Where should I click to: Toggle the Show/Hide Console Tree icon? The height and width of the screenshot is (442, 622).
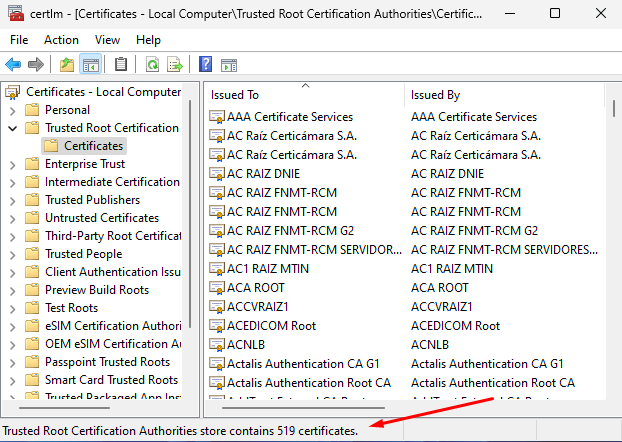90,64
